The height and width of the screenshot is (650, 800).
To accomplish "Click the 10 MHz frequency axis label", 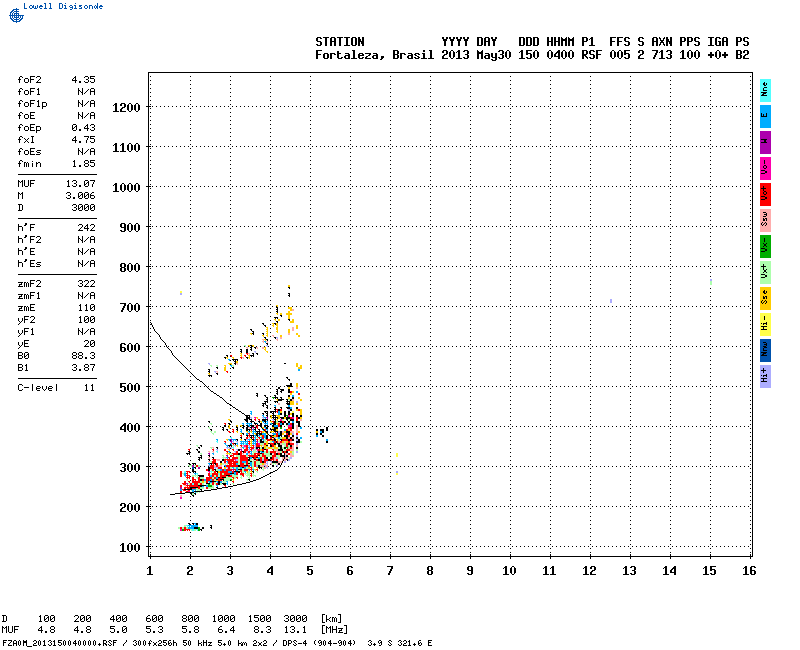I will click(x=509, y=571).
